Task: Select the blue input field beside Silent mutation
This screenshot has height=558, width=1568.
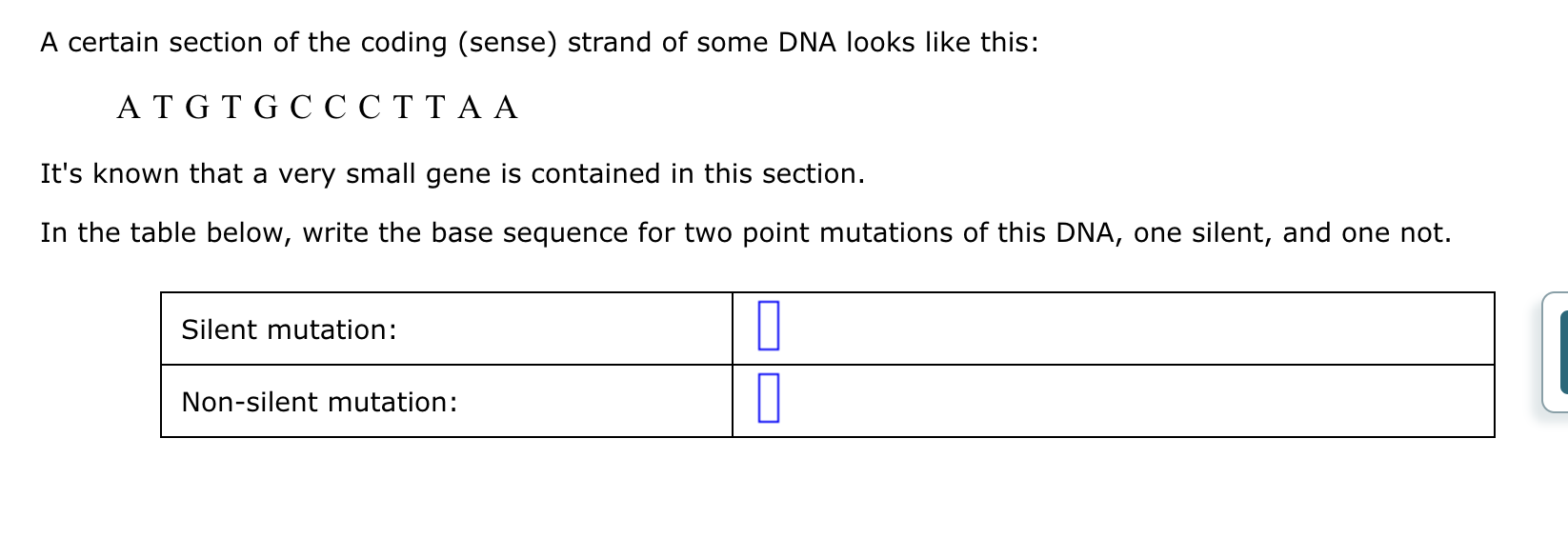Action: click(x=768, y=326)
